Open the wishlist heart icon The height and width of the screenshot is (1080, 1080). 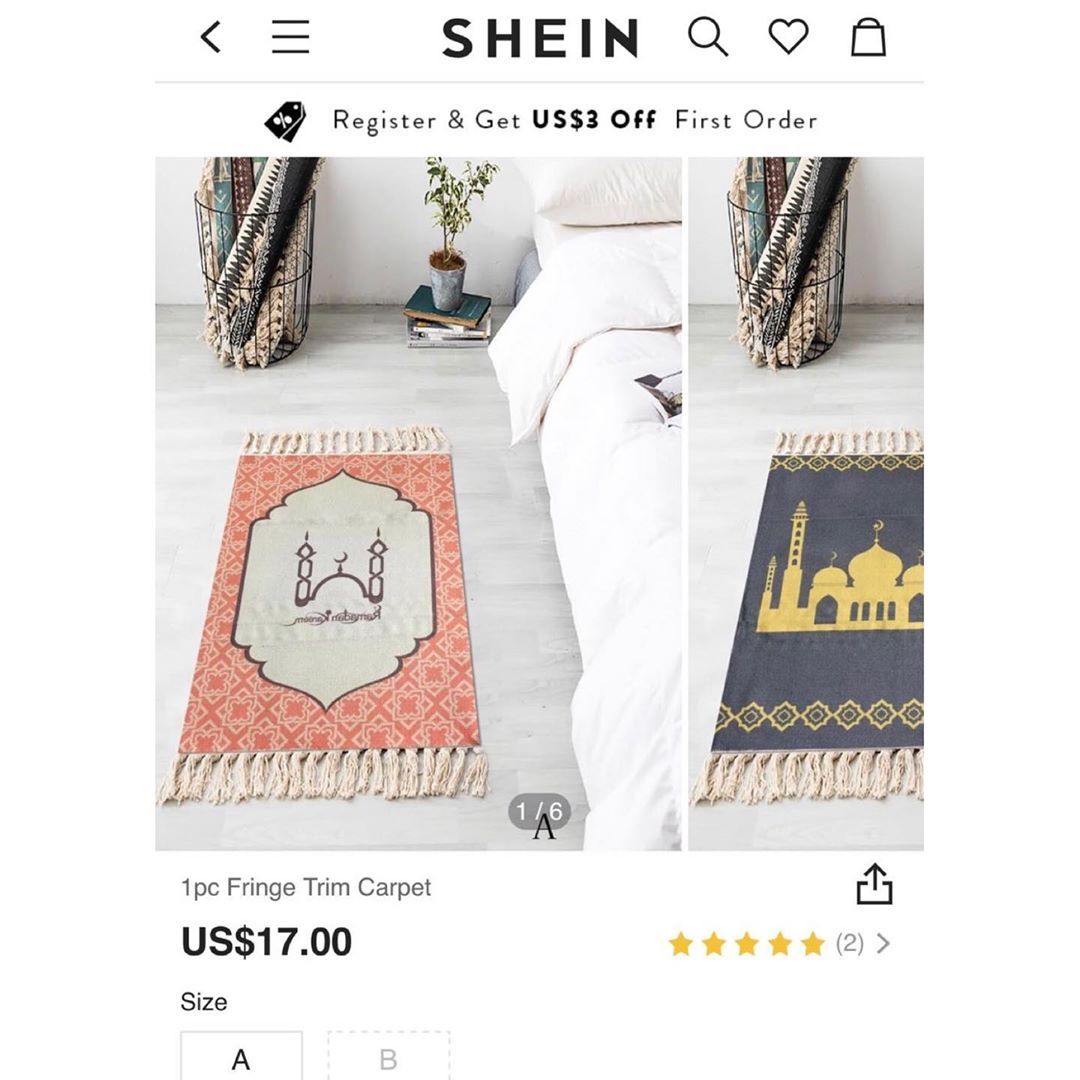point(788,38)
